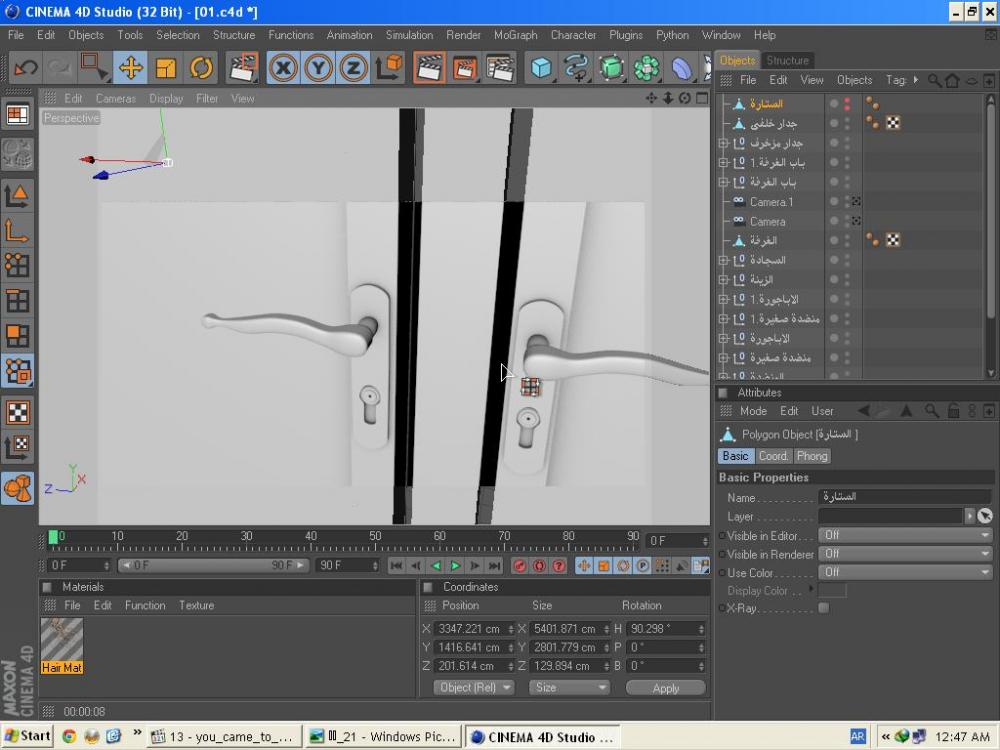This screenshot has width=1000, height=750.
Task: Switch to the Structure tab
Action: (x=787, y=60)
